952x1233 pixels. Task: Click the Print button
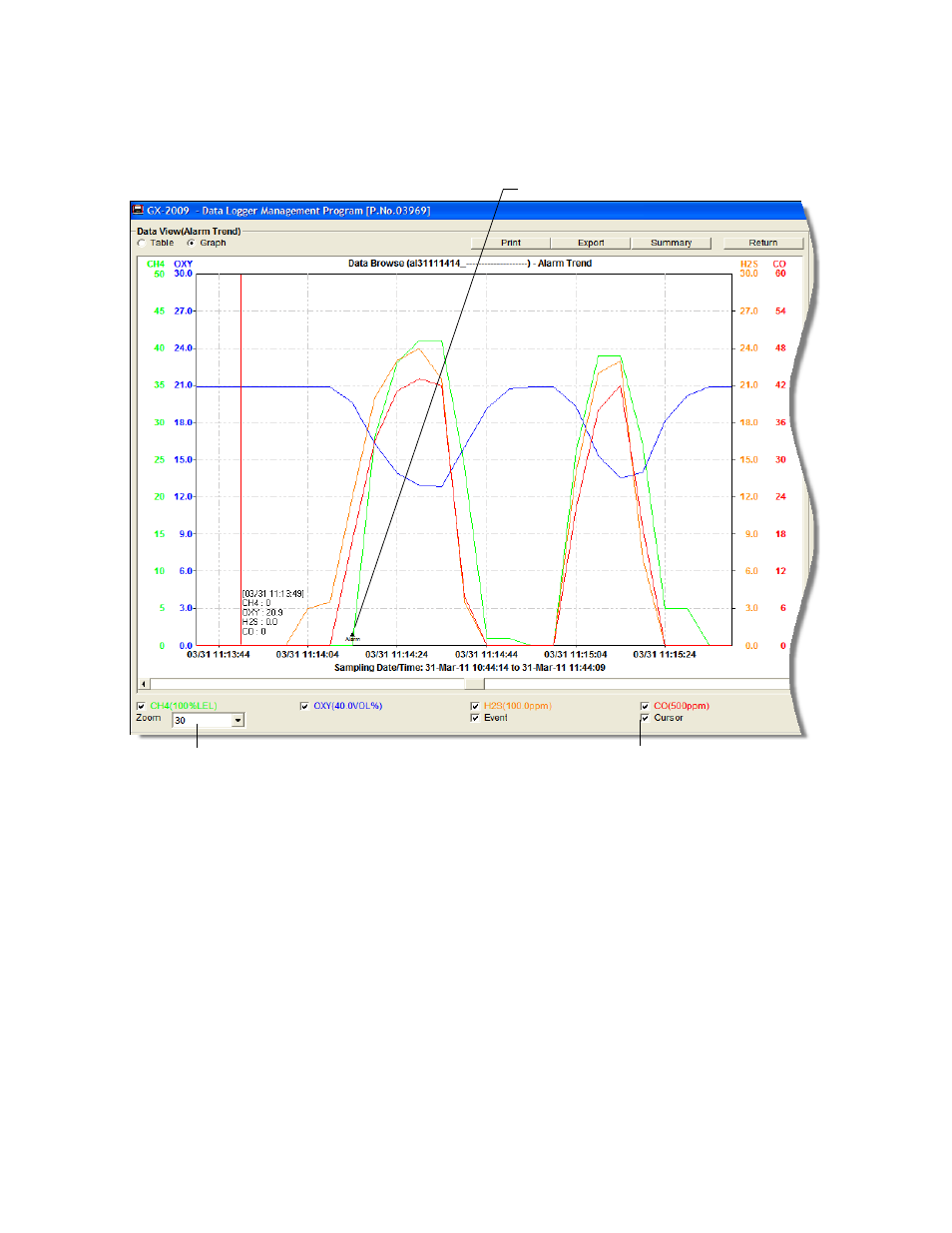(511, 243)
